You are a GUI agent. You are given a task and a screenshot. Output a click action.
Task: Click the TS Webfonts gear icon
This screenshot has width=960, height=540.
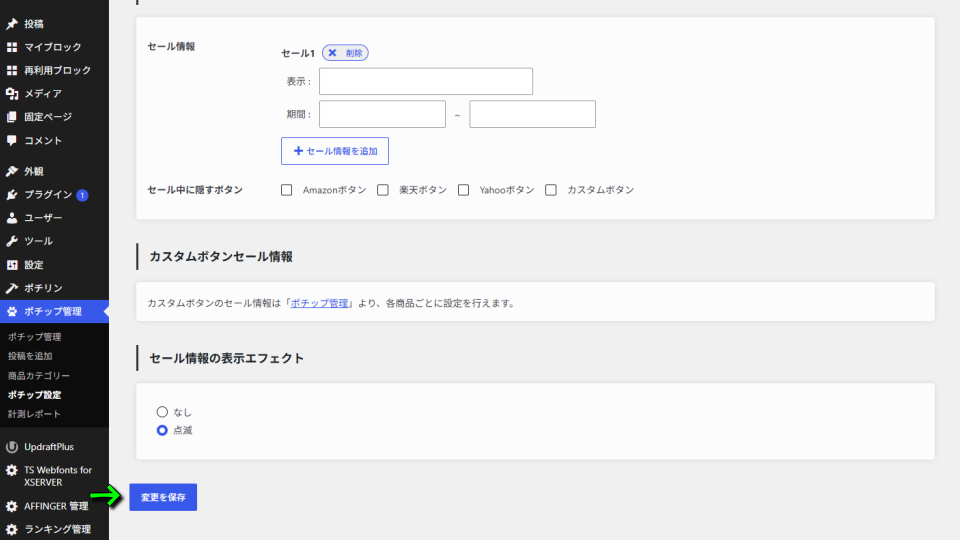[x=12, y=470]
